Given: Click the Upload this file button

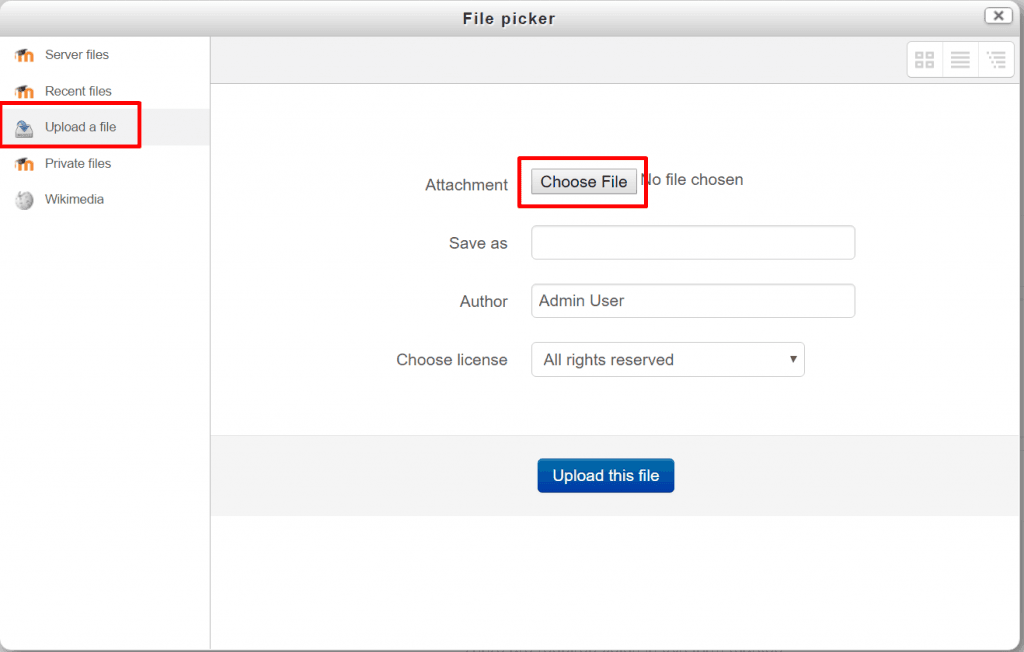Looking at the screenshot, I should [605, 475].
